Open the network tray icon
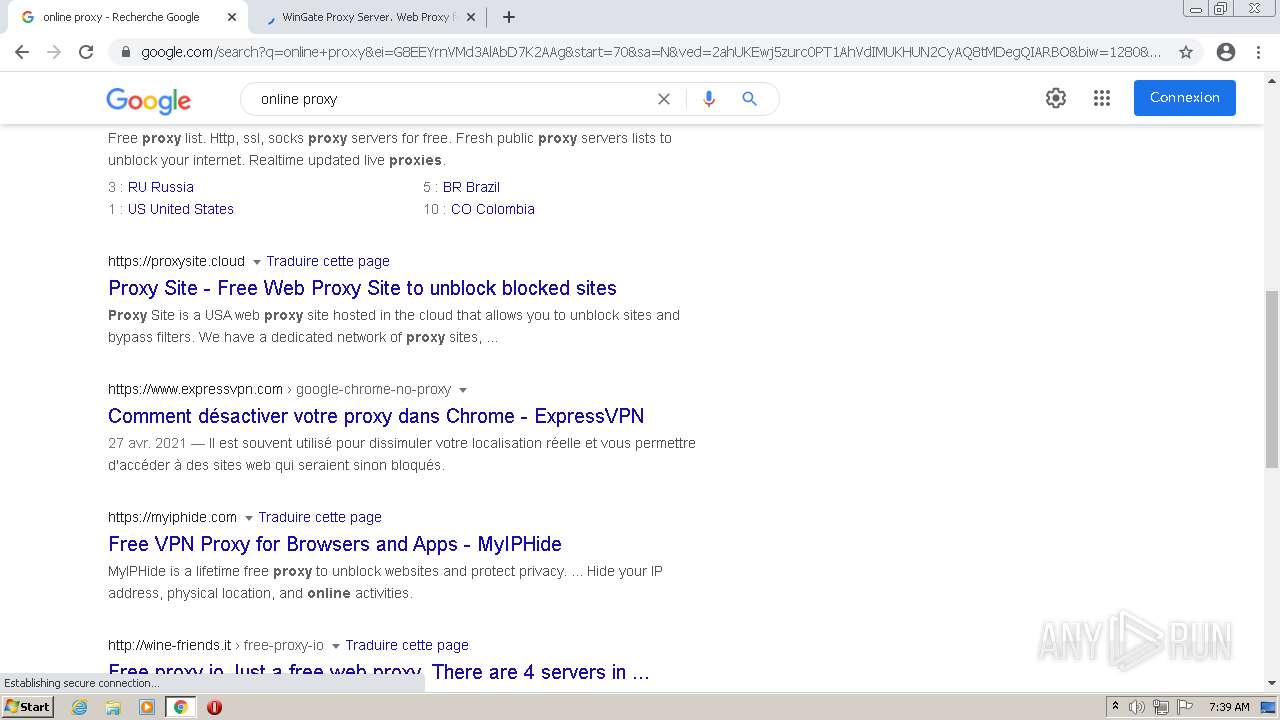Viewport: 1280px width, 720px height. 1161,707
